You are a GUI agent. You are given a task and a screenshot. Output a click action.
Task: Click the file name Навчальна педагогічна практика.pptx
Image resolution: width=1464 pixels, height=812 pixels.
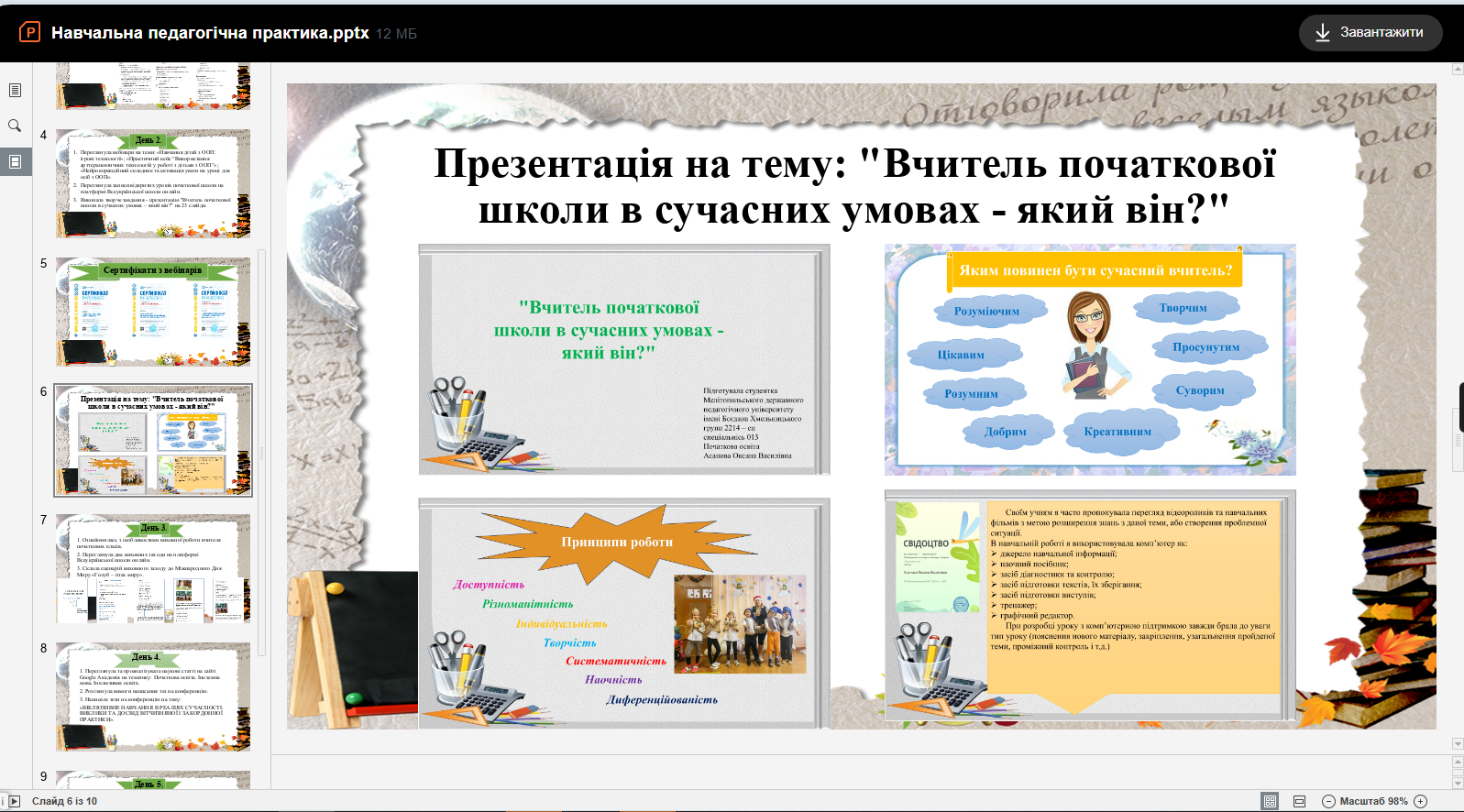[210, 33]
